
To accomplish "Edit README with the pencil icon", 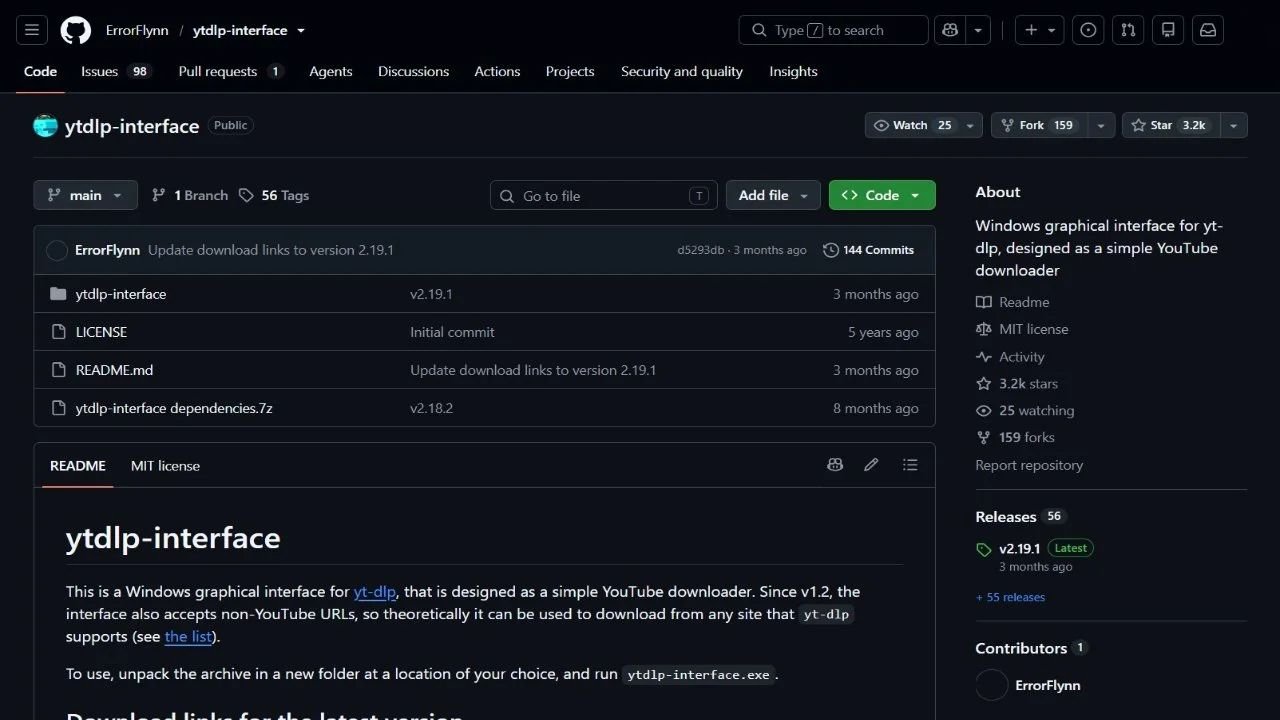I will point(871,465).
